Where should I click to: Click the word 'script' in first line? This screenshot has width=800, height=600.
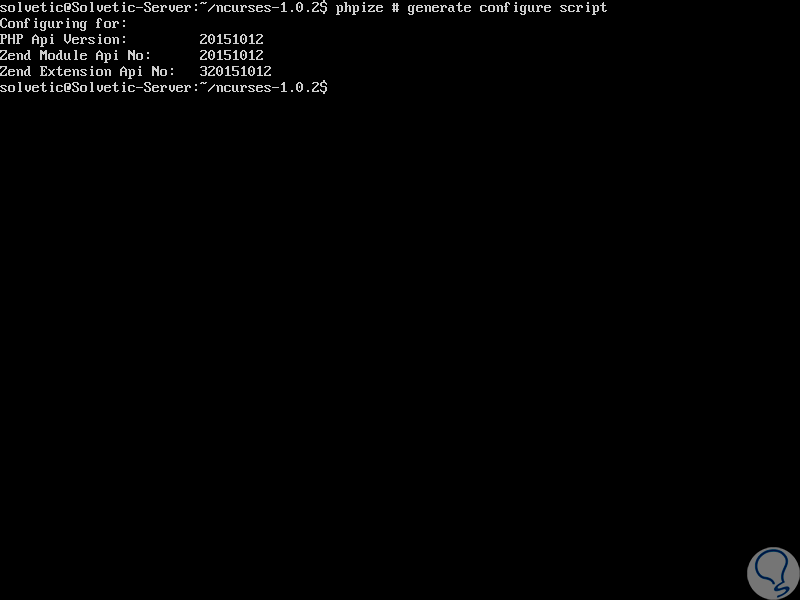point(583,8)
